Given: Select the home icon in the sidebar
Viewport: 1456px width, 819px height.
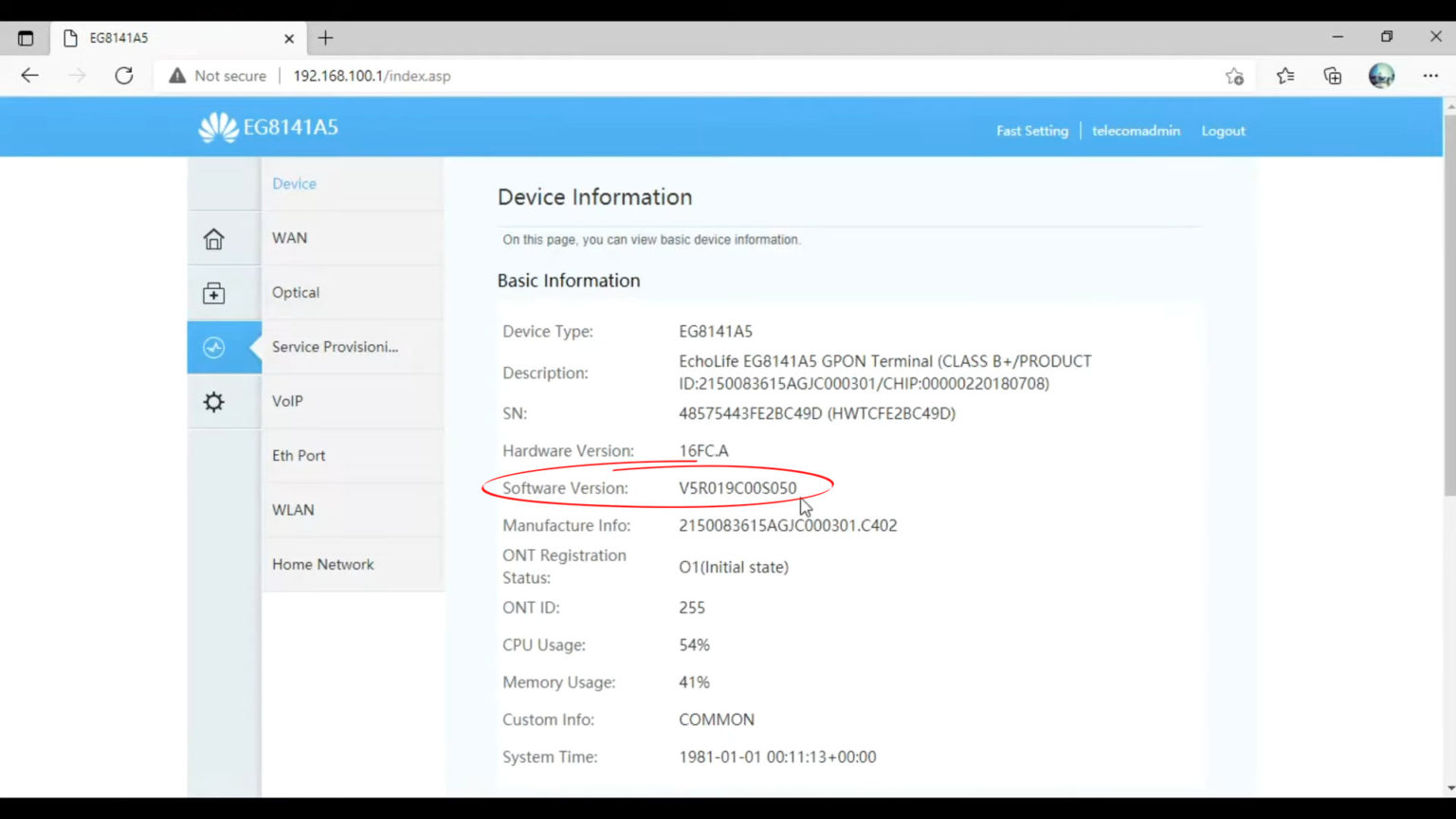Looking at the screenshot, I should [212, 238].
